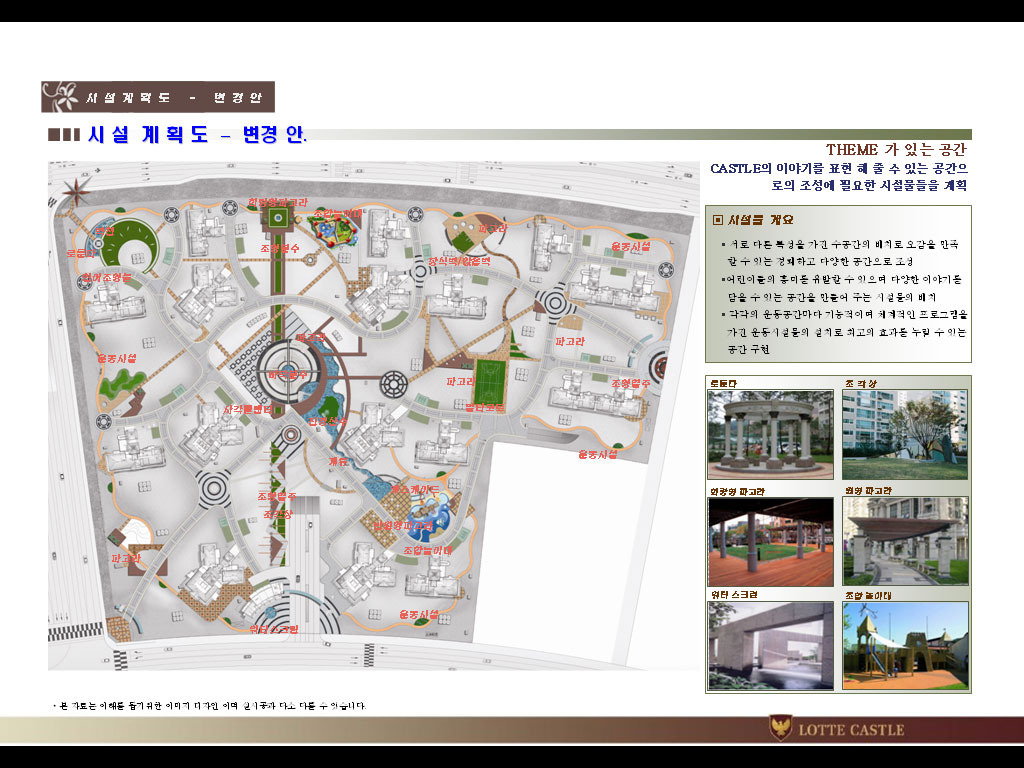Click the red 로툰다 label on the map
The width and height of the screenshot is (1024, 768).
[82, 253]
